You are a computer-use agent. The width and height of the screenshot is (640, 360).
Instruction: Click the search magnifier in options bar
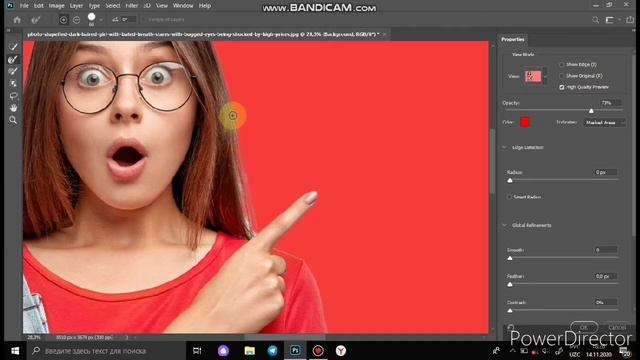click(596, 20)
